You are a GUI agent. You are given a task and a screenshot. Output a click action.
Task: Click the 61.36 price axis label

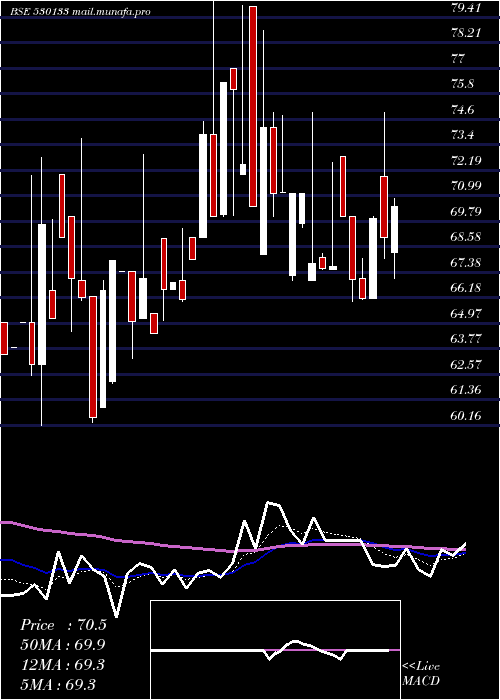click(x=466, y=390)
